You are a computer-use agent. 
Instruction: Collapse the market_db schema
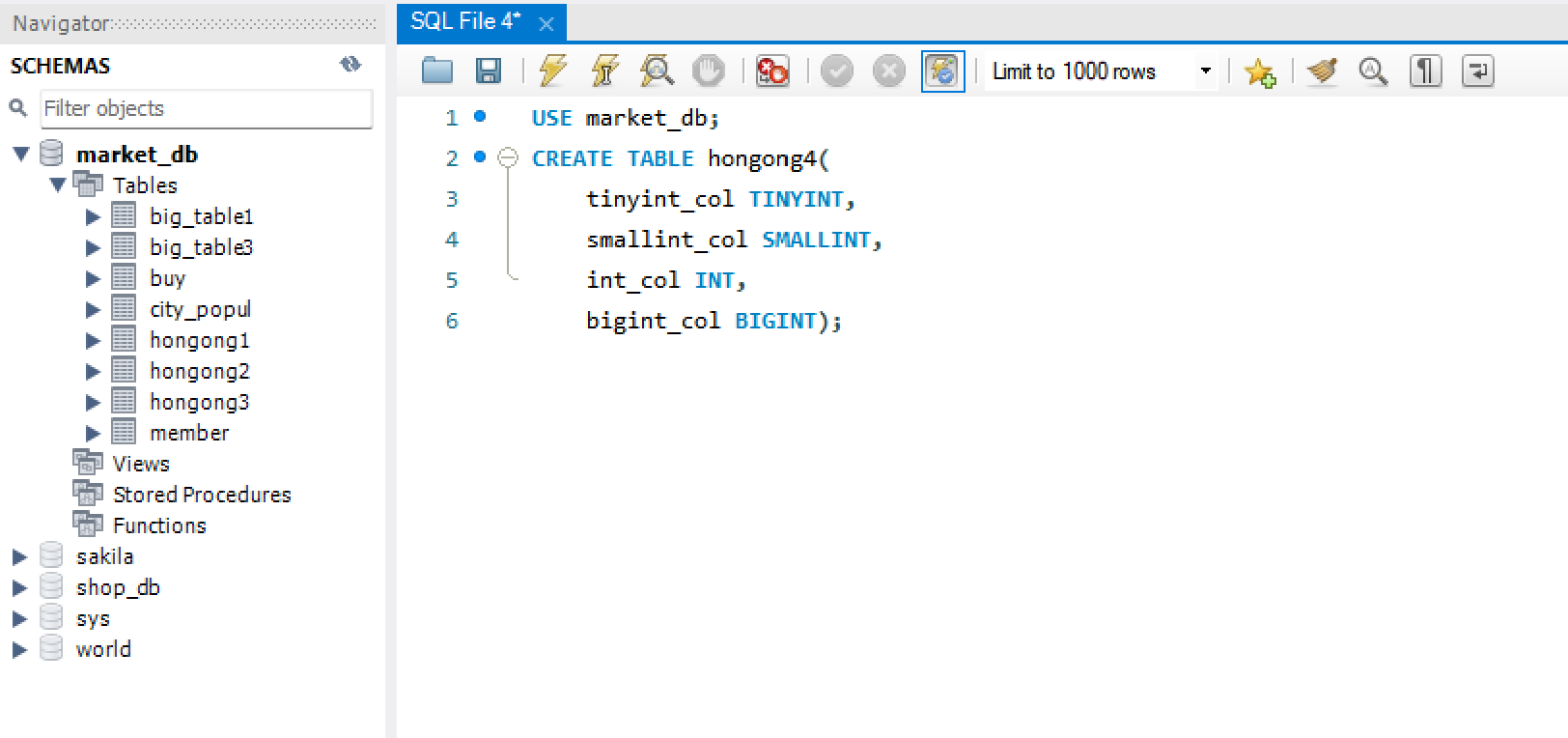pos(20,154)
